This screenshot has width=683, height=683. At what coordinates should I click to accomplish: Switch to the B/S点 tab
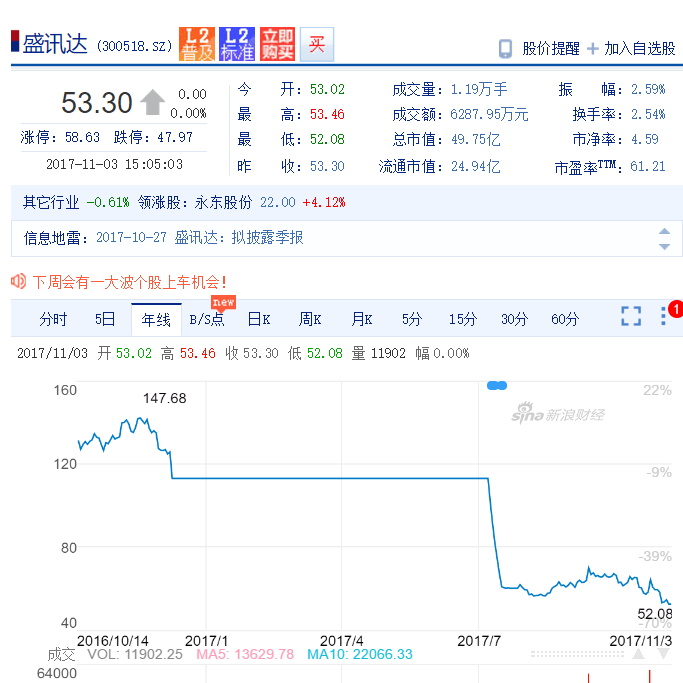click(207, 319)
